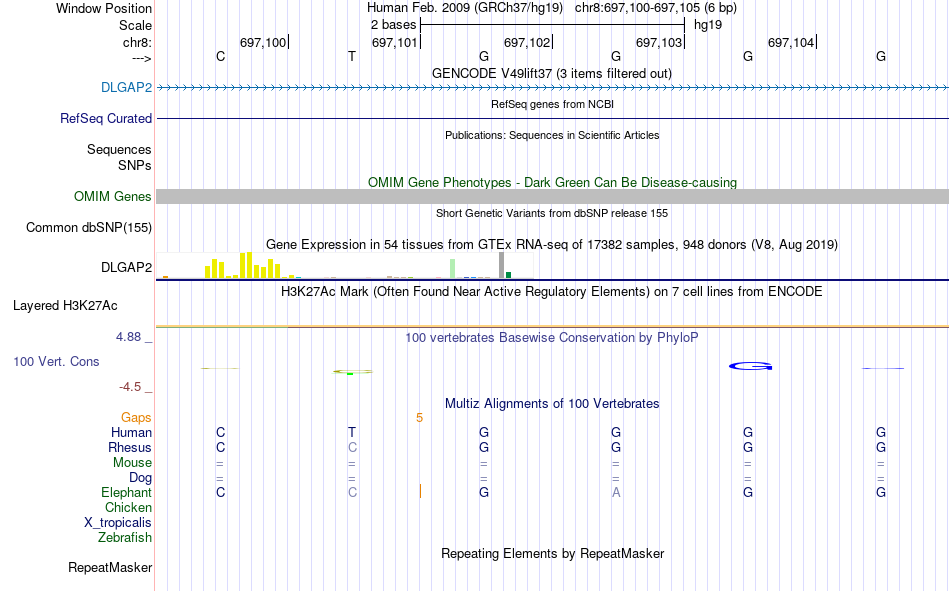Click the orange Gaps row label
The image size is (950, 591).
(136, 417)
